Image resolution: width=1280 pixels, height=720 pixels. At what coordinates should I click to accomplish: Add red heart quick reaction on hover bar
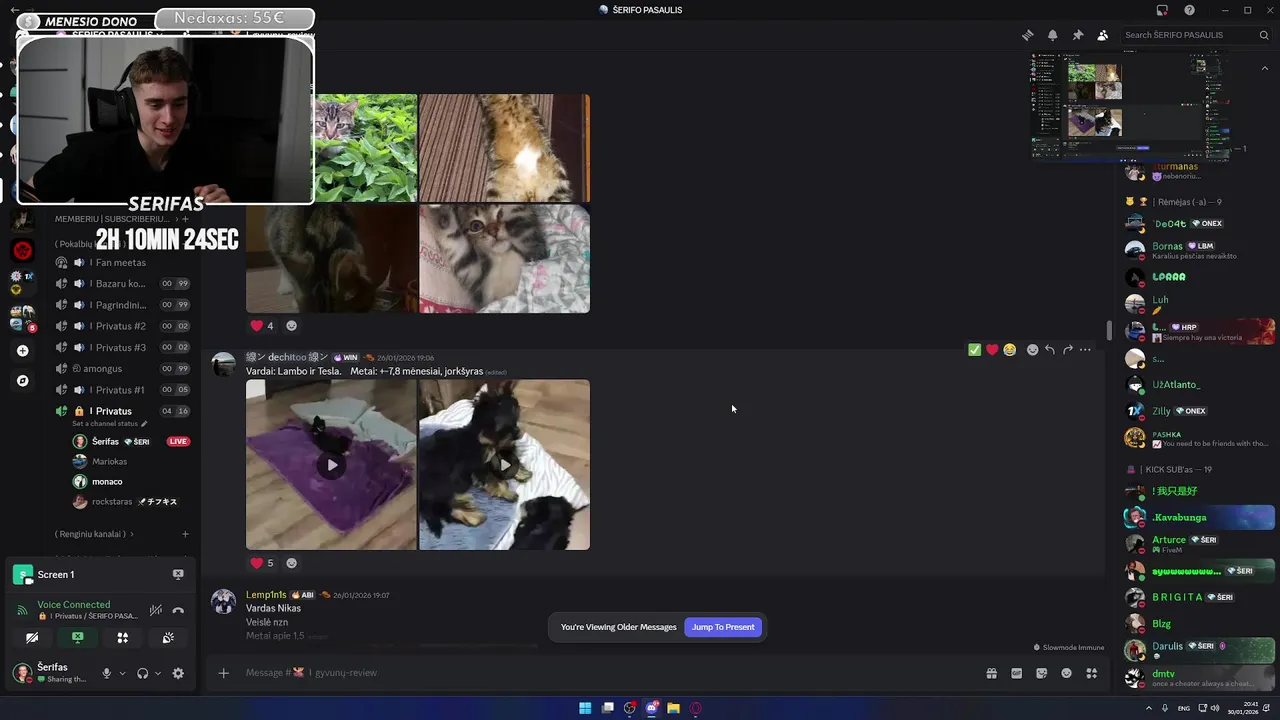tap(992, 349)
